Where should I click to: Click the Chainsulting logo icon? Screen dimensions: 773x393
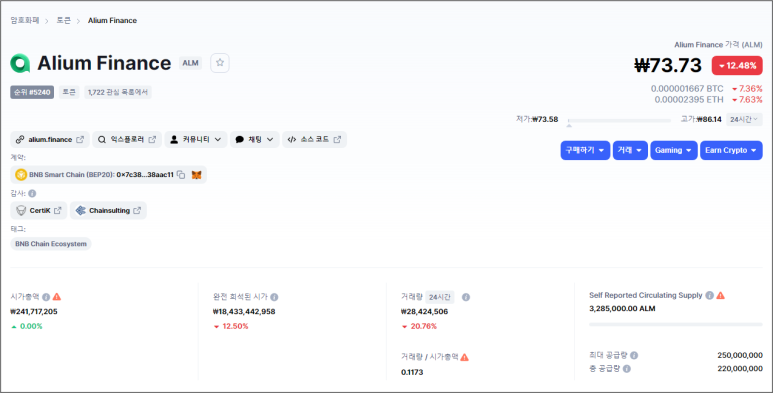pyautogui.click(x=80, y=211)
